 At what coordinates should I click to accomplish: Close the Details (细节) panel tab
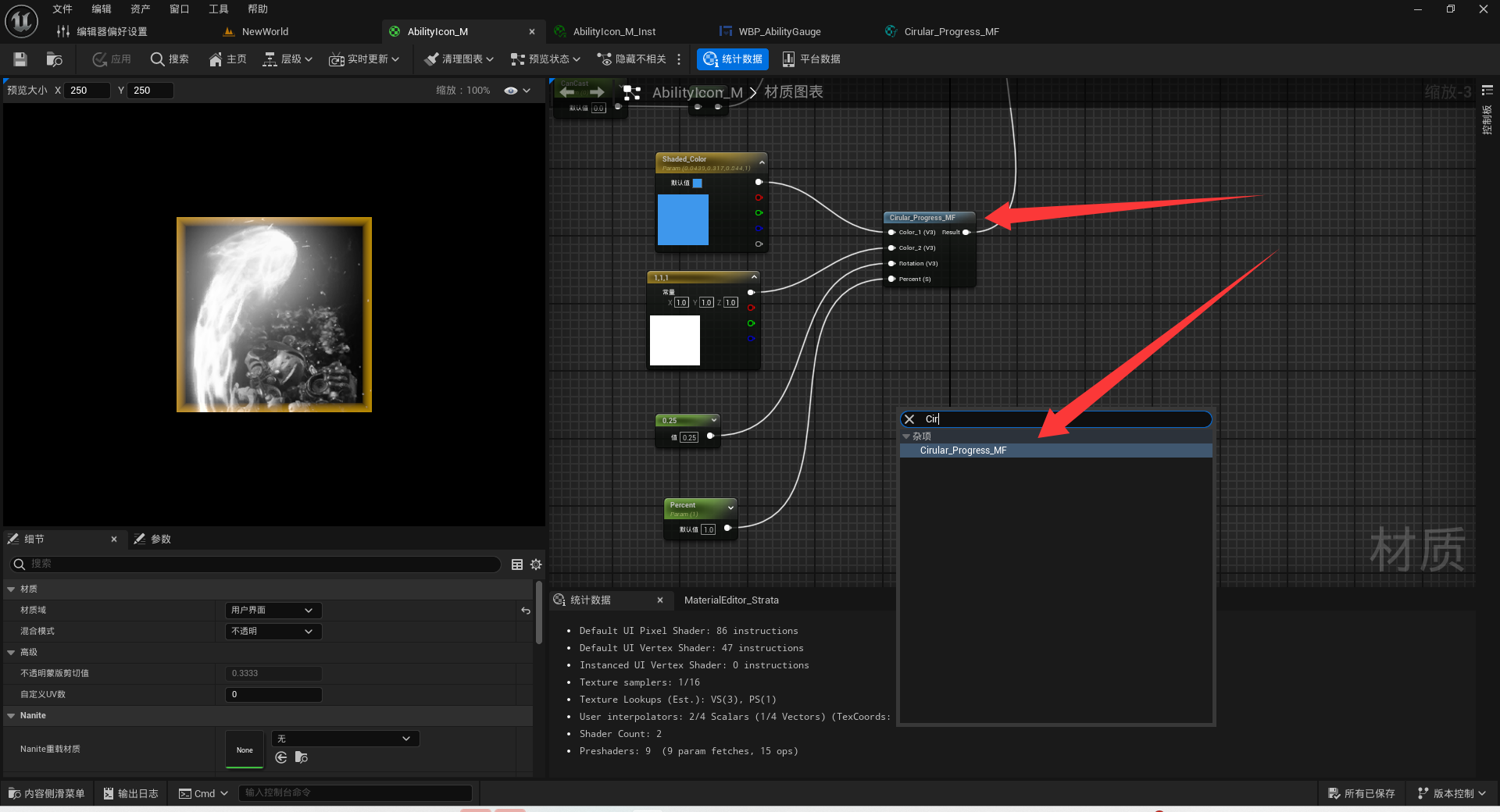(114, 540)
